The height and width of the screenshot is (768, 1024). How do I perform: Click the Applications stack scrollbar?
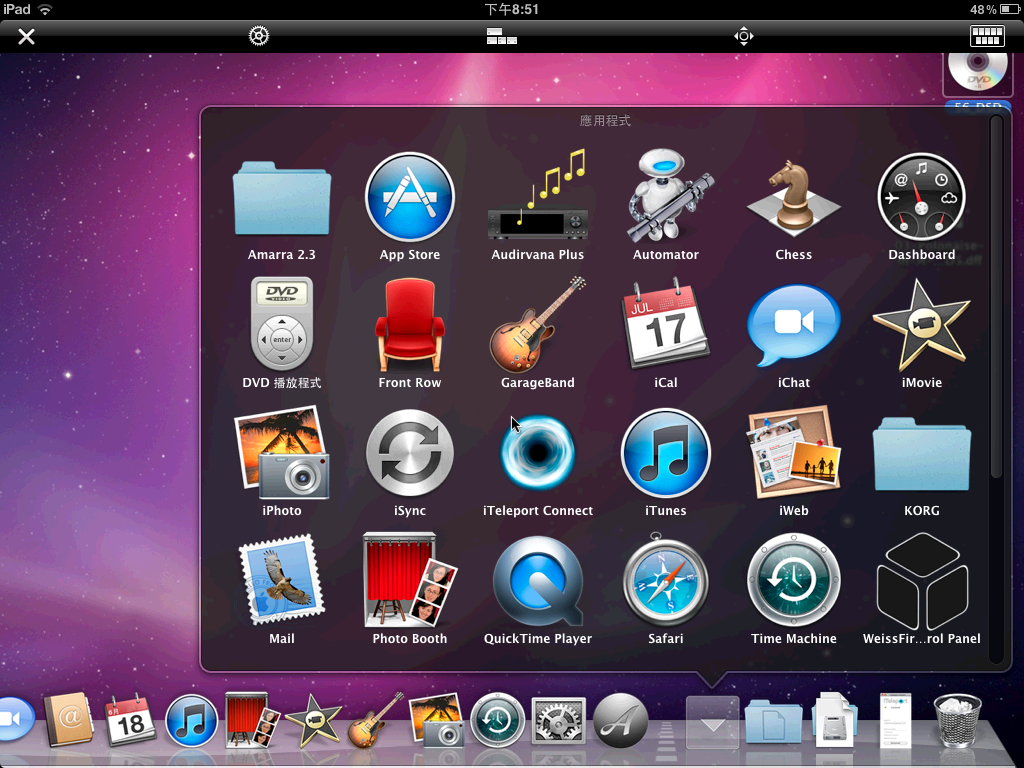click(x=995, y=297)
